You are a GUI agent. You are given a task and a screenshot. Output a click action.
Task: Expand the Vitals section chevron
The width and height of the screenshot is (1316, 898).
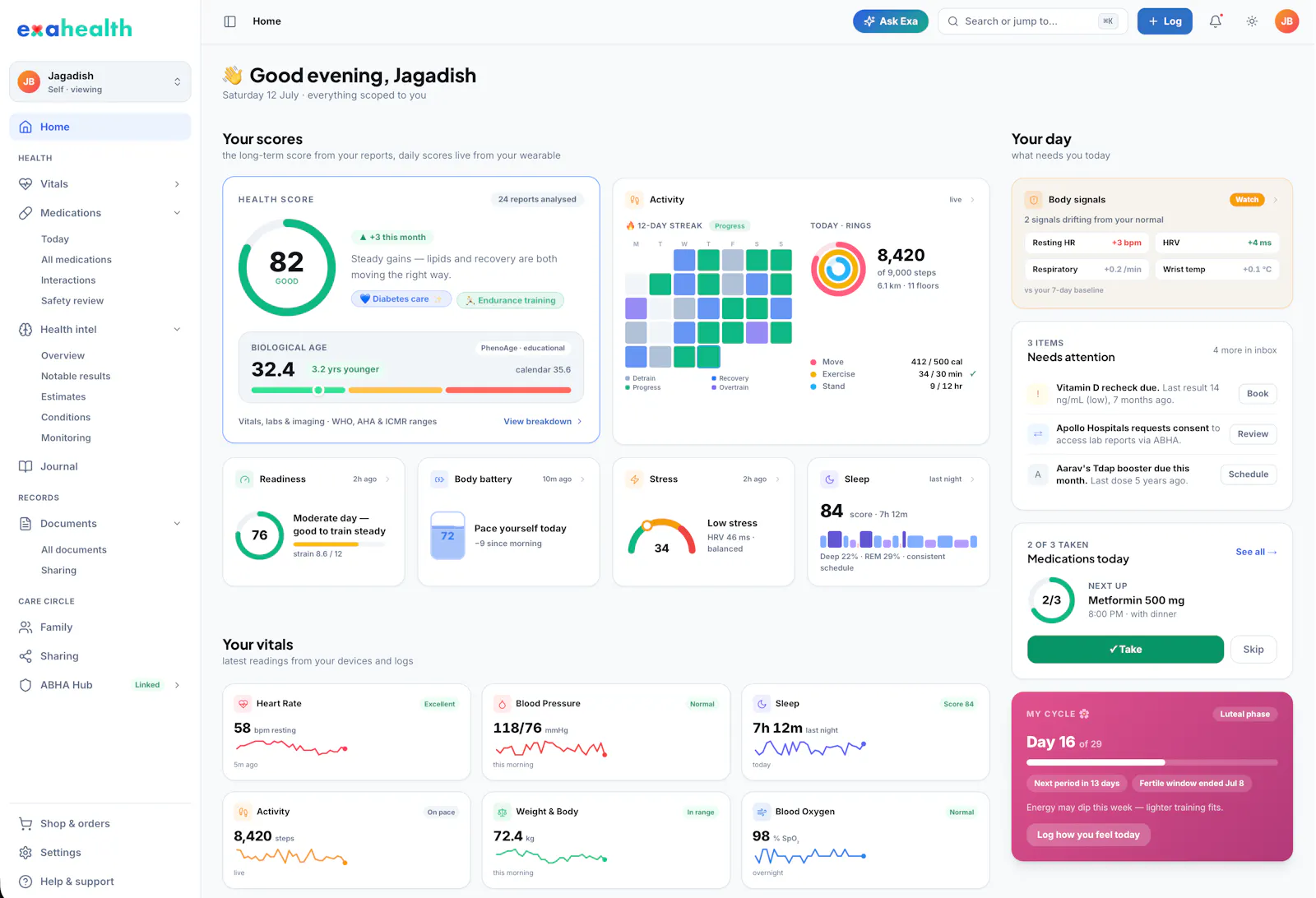(177, 184)
